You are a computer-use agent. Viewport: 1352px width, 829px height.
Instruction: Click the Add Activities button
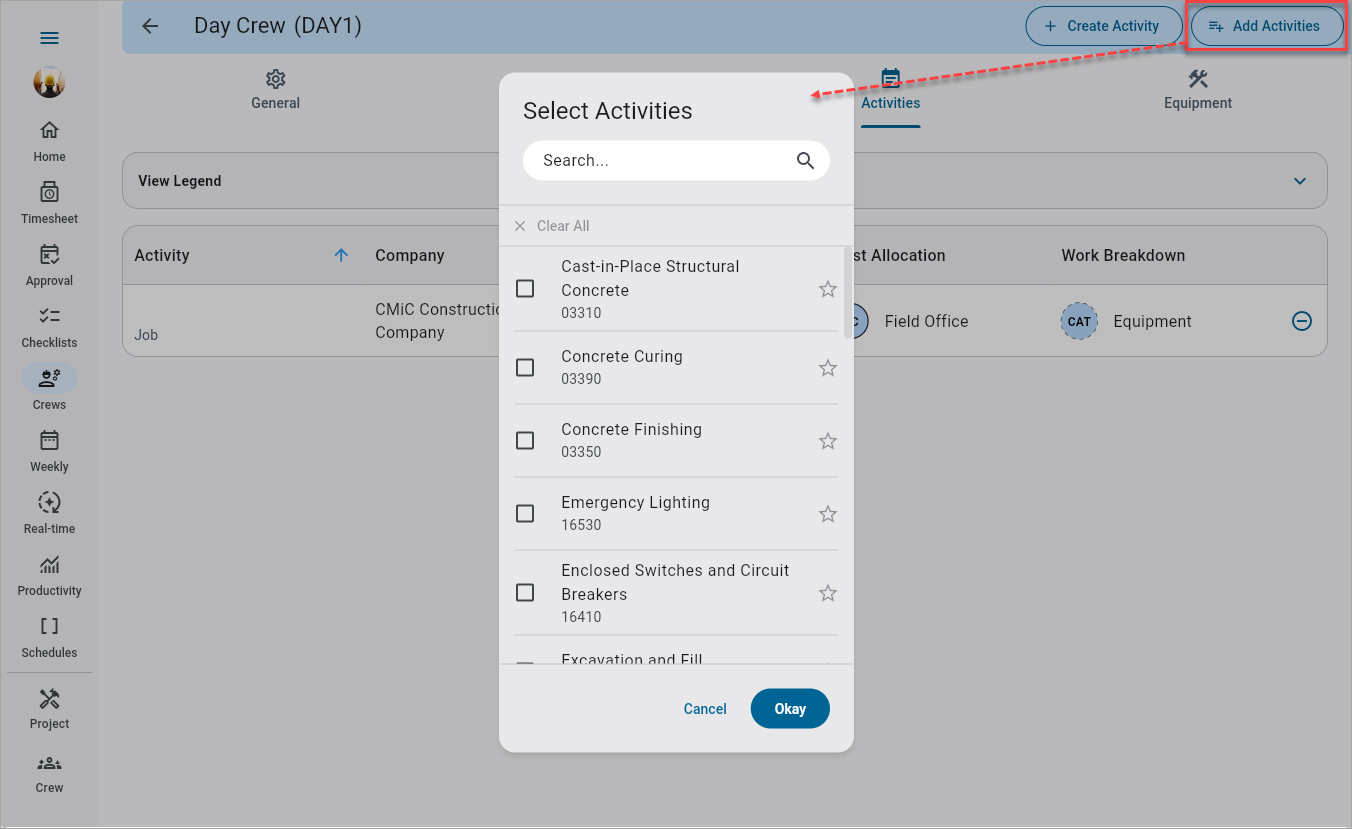pos(1265,26)
